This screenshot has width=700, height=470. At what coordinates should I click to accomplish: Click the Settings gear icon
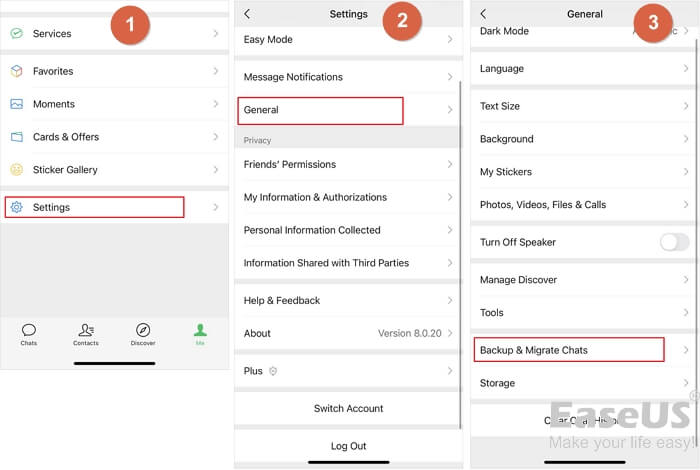click(16, 208)
